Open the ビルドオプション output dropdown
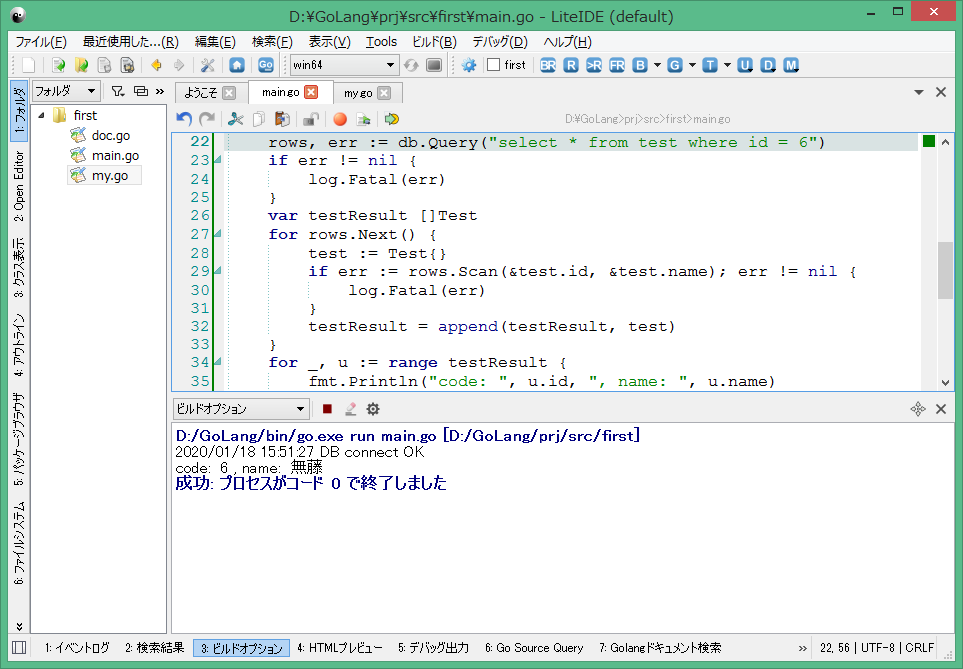963x669 pixels. coord(240,409)
